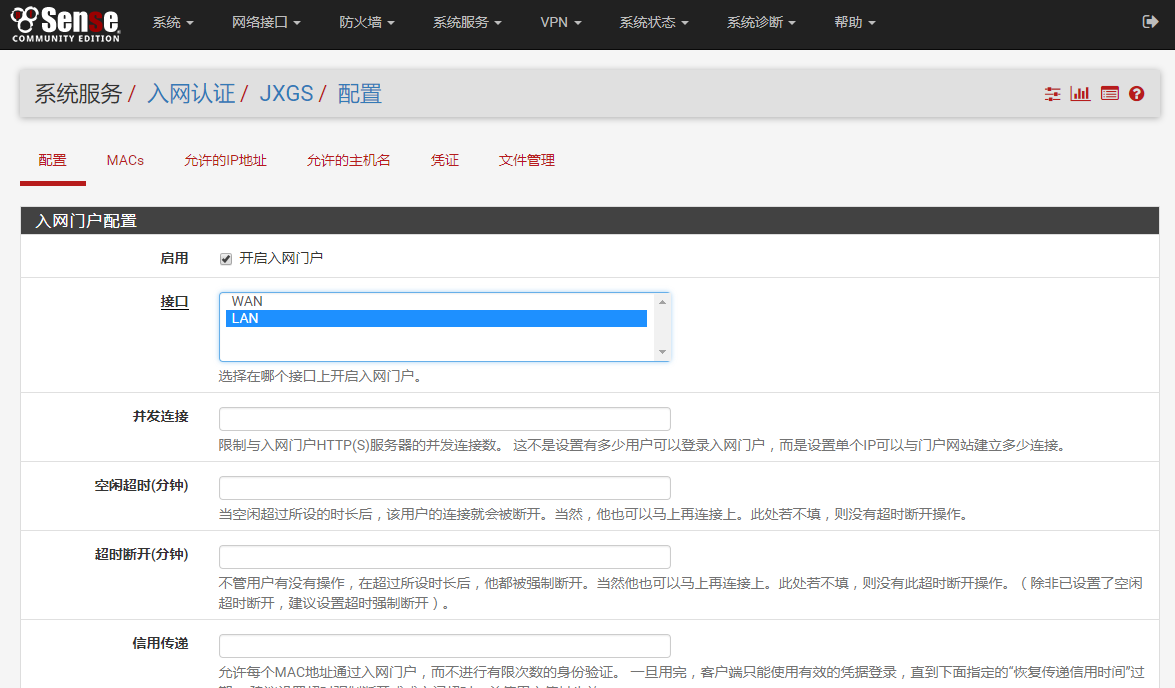Switch to the MACs tab
1175x688 pixels.
[125, 160]
